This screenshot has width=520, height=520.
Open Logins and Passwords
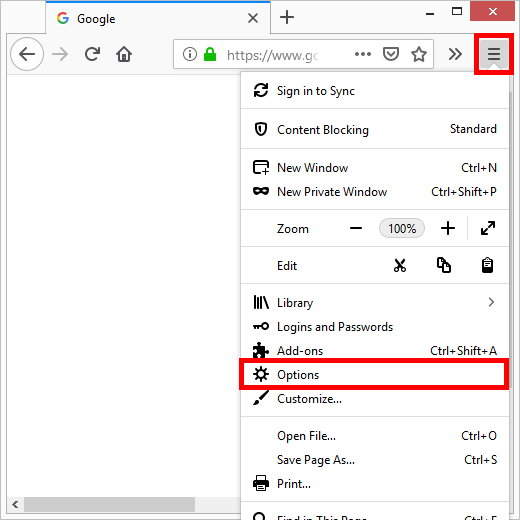click(x=375, y=327)
